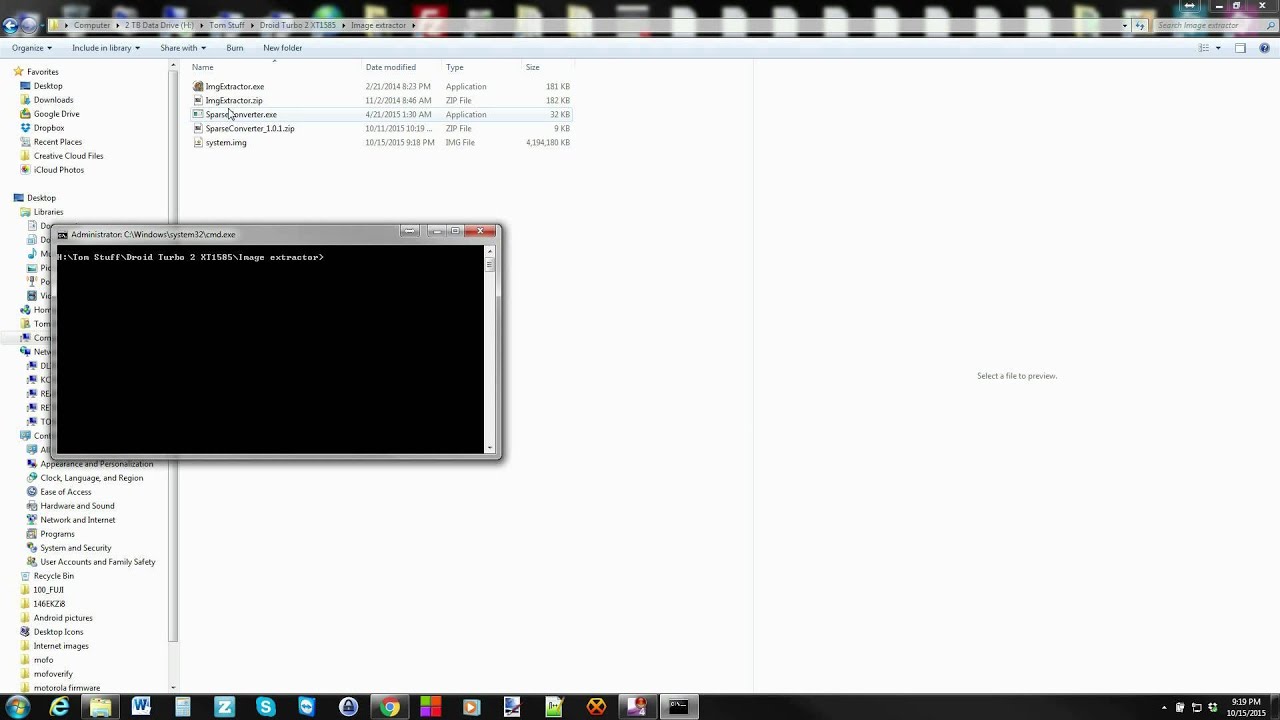Open cmd.exe window system menu icon
Screen dimensions: 1280x720
(x=62, y=235)
